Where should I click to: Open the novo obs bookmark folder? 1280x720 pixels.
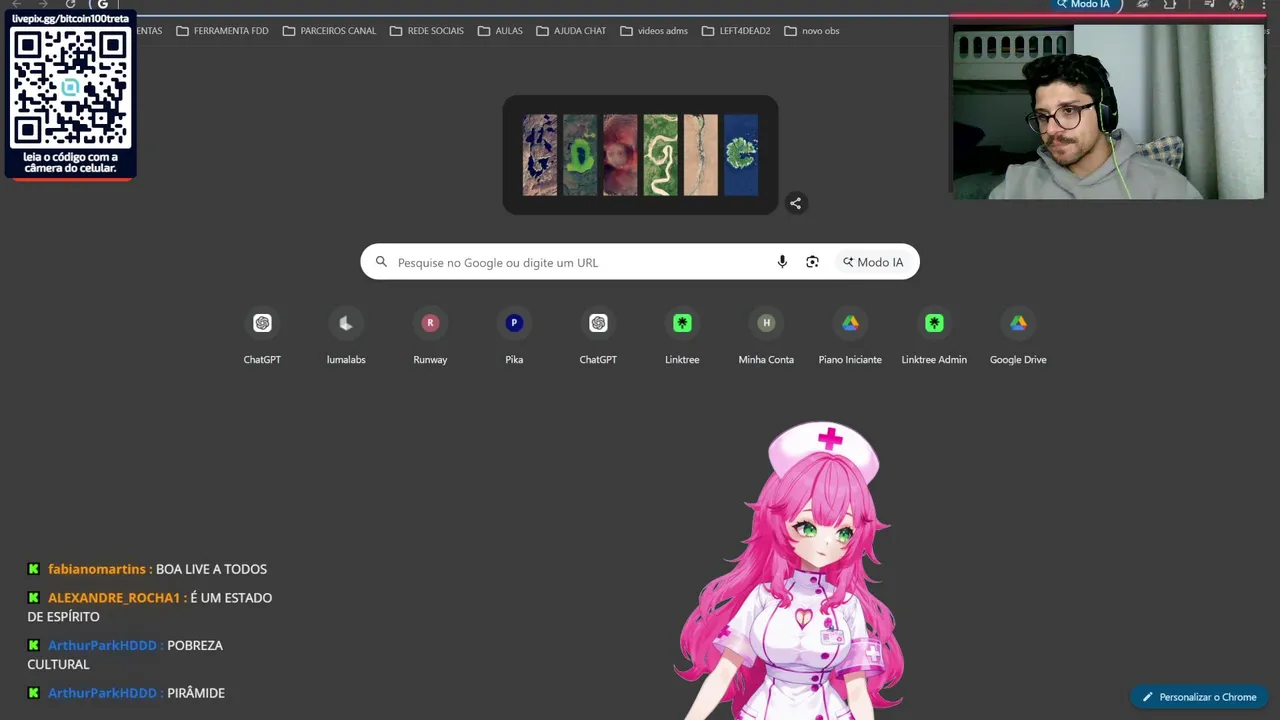[812, 31]
